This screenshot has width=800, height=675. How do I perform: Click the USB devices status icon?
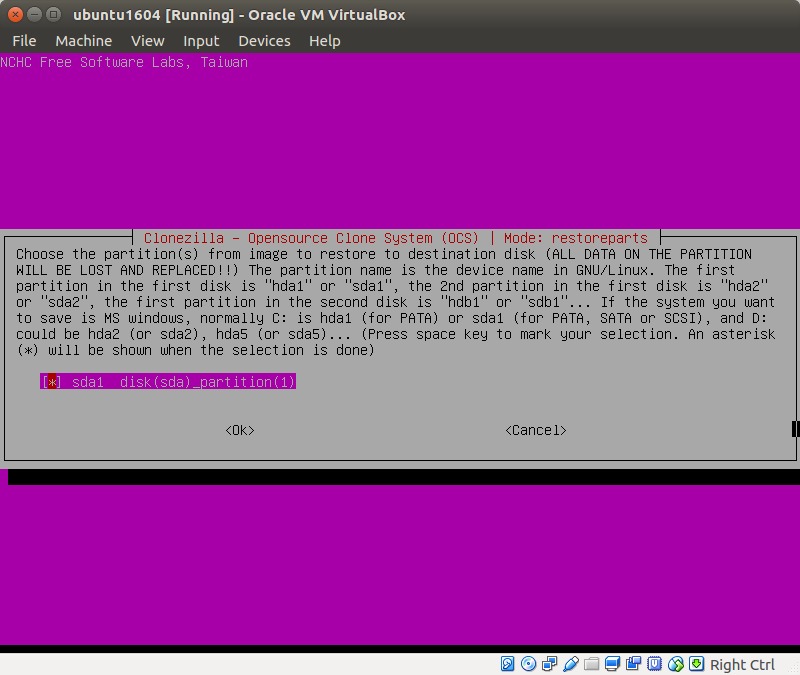571,664
